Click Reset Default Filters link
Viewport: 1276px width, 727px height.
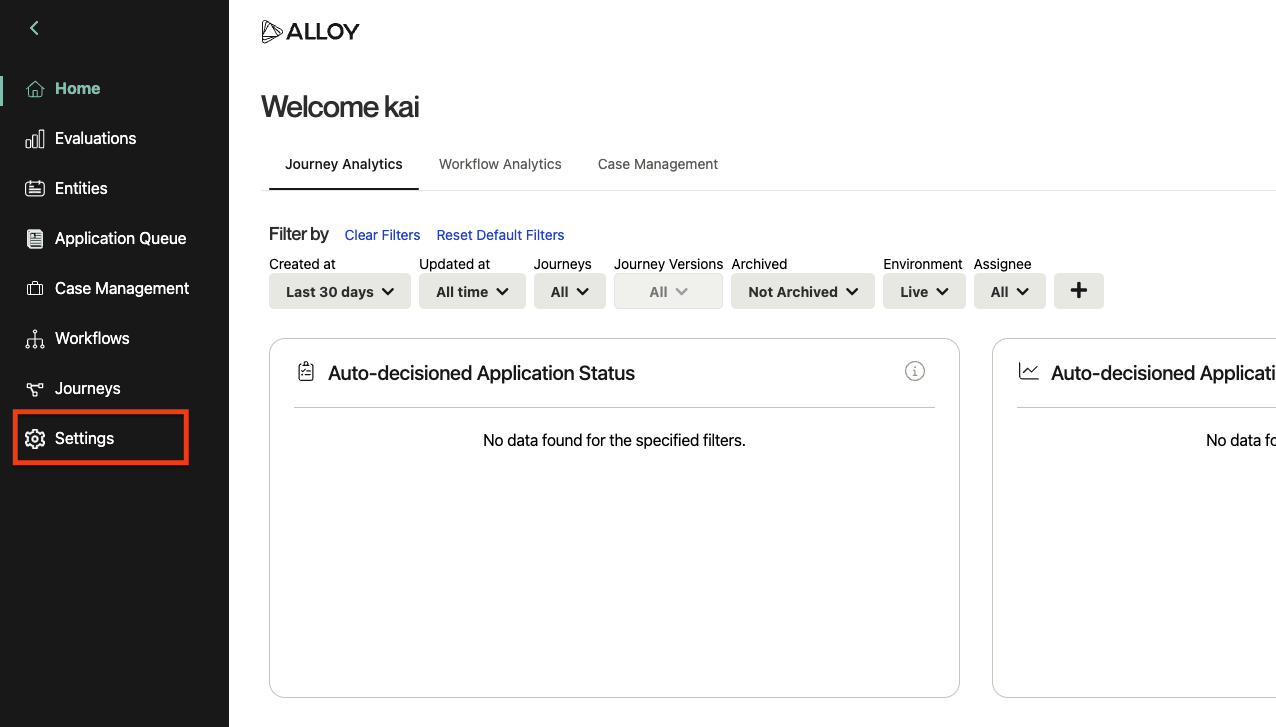coord(500,235)
